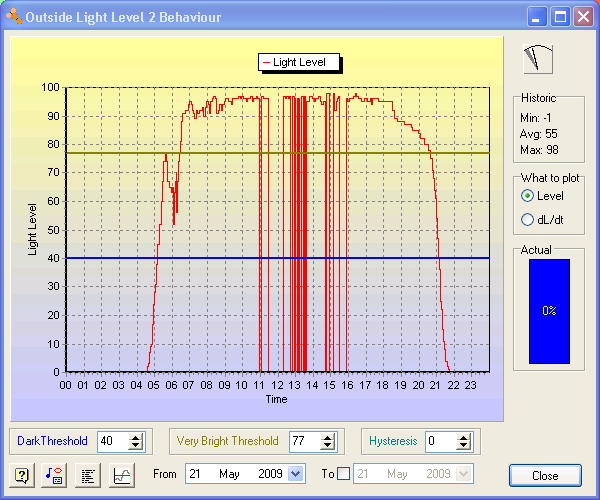Select the Level radio button
600x500 pixels.
528,195
